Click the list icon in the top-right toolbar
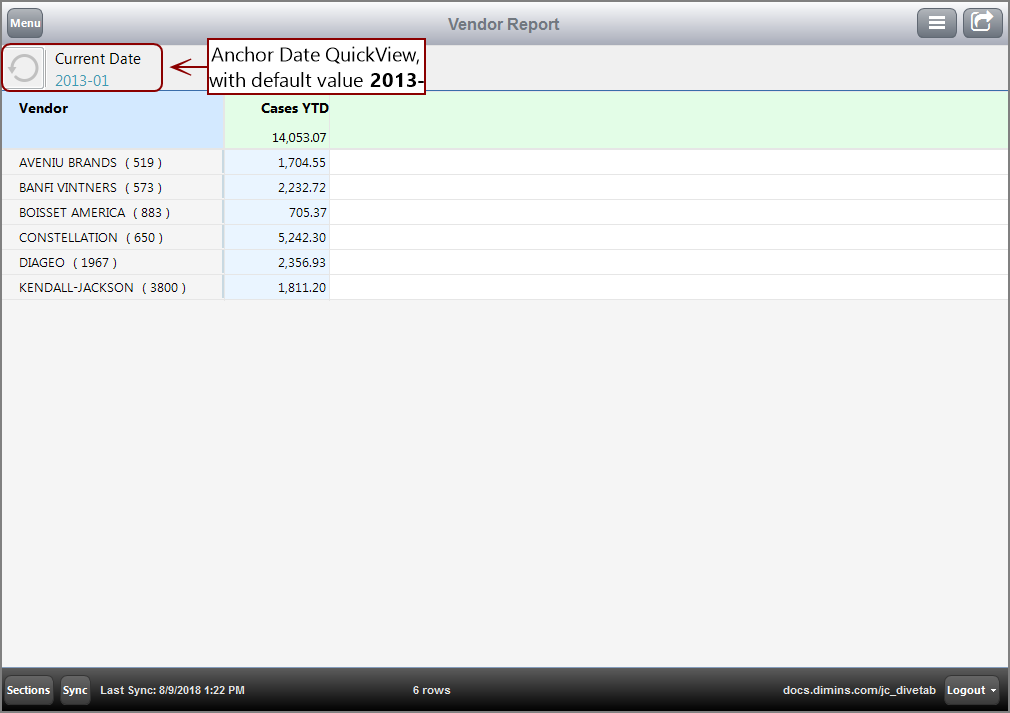The image size is (1010, 713). click(x=937, y=22)
